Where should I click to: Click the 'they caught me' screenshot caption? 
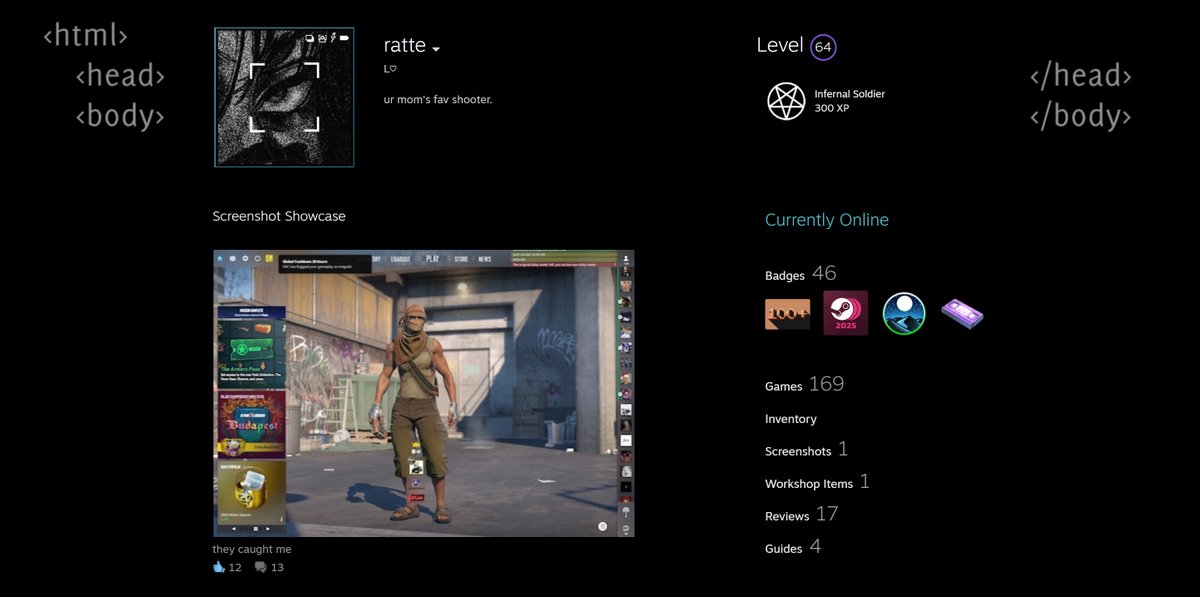coord(252,549)
